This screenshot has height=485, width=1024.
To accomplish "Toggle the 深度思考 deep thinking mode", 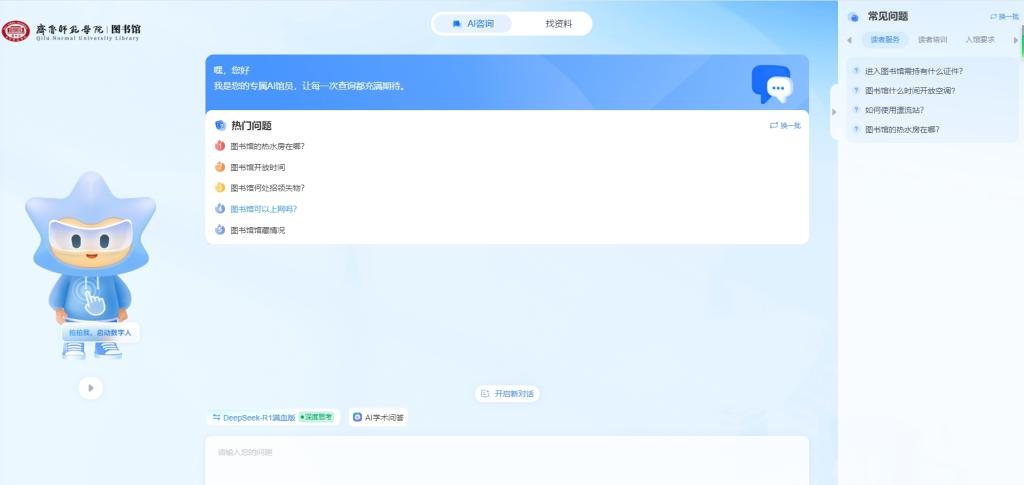I will 319,417.
